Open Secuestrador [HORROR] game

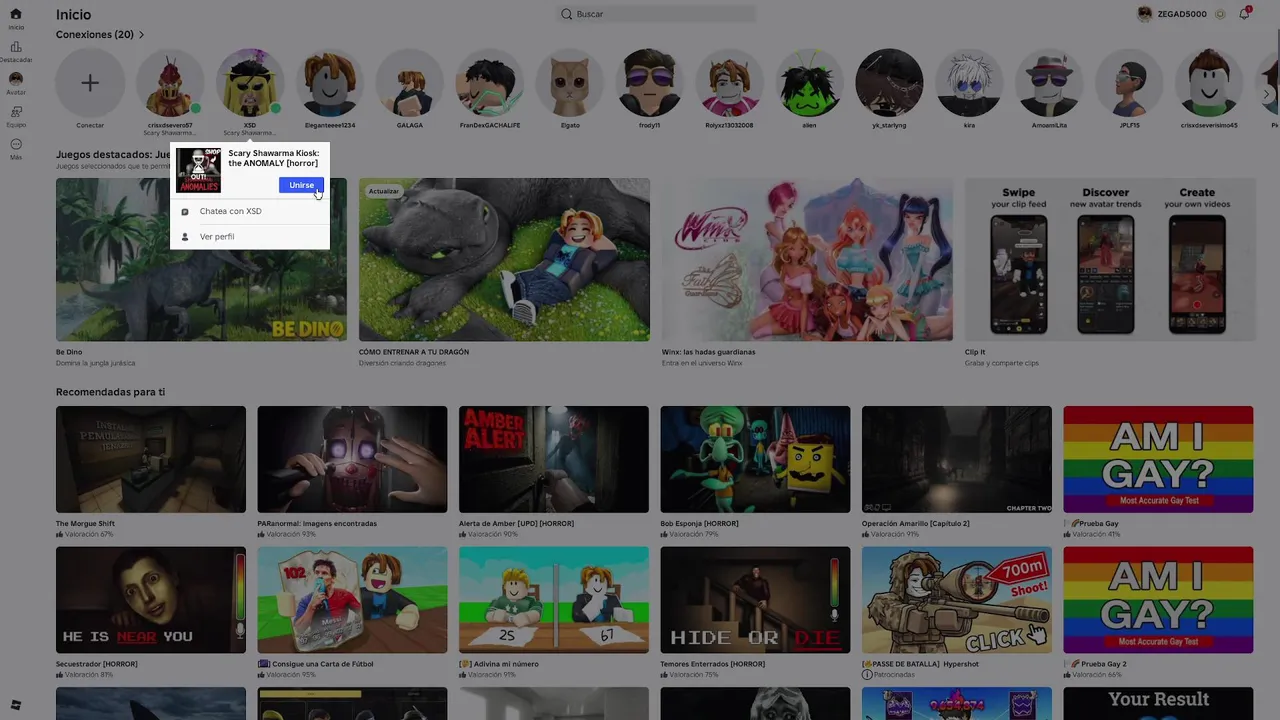(x=151, y=600)
